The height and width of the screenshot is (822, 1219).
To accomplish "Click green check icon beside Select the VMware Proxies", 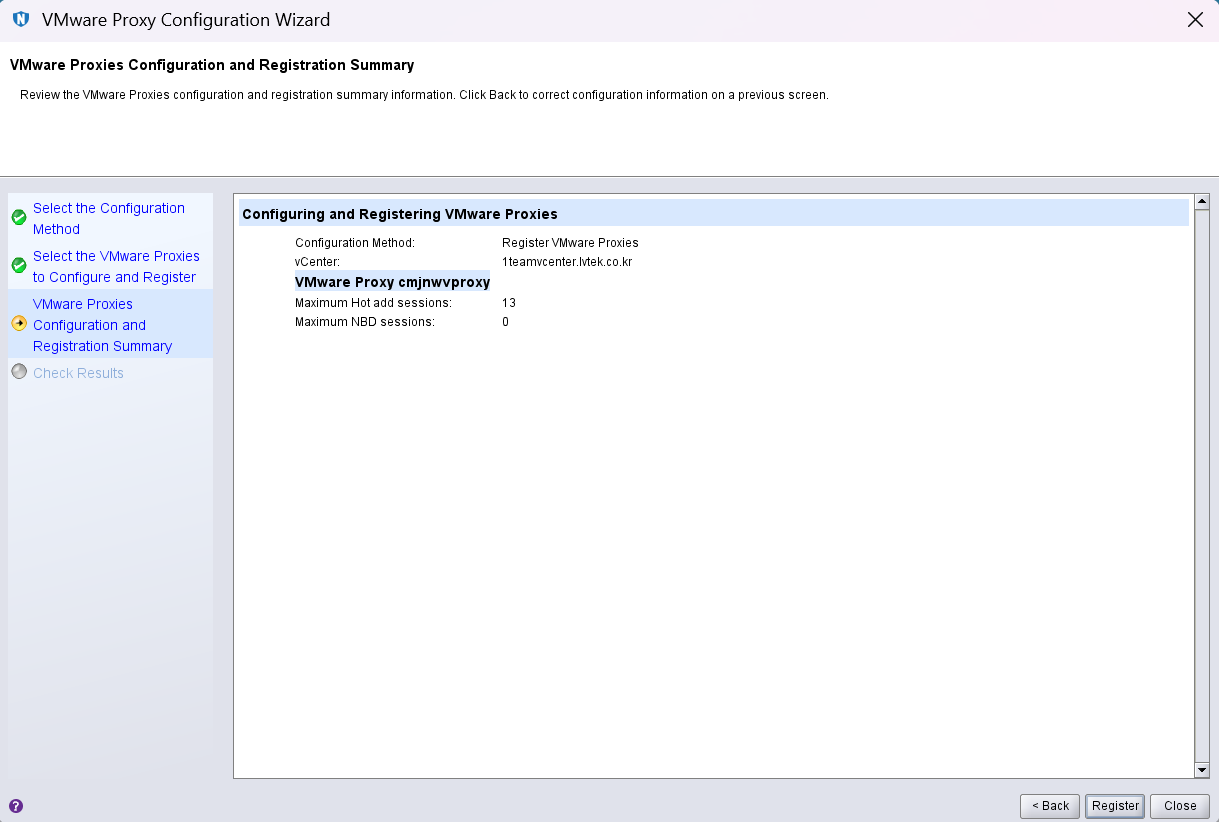I will [19, 266].
